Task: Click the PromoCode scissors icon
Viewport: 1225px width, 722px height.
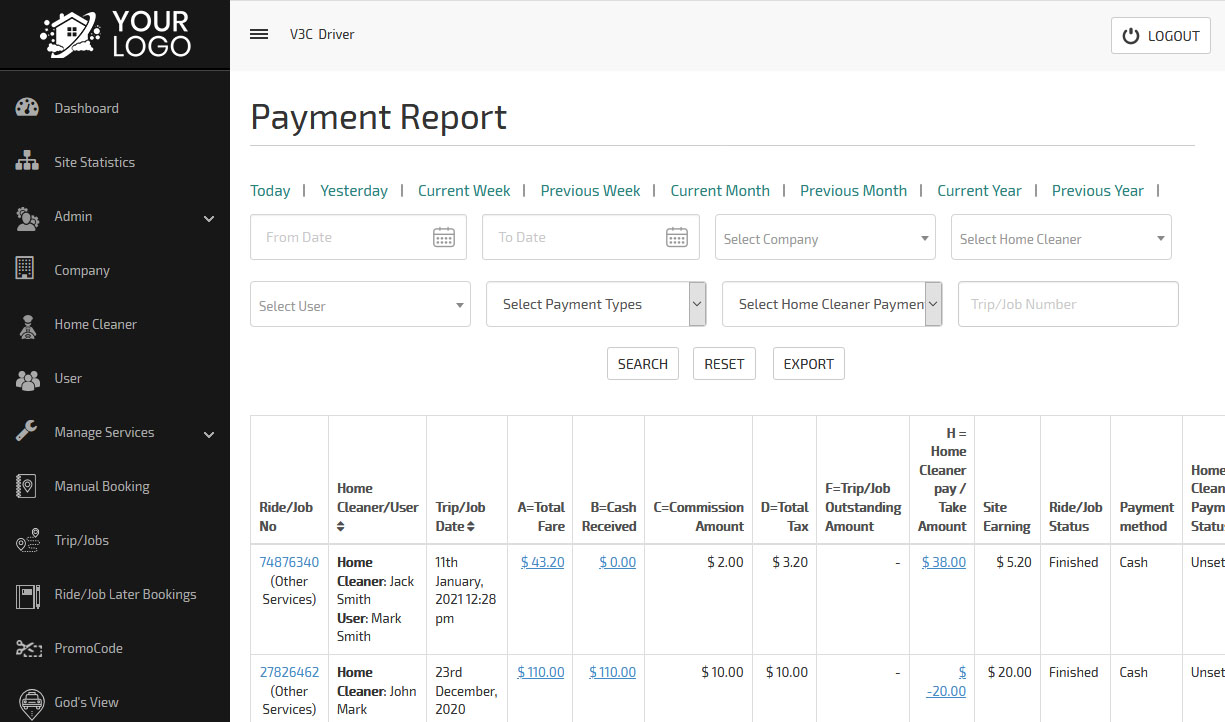Action: [27, 648]
